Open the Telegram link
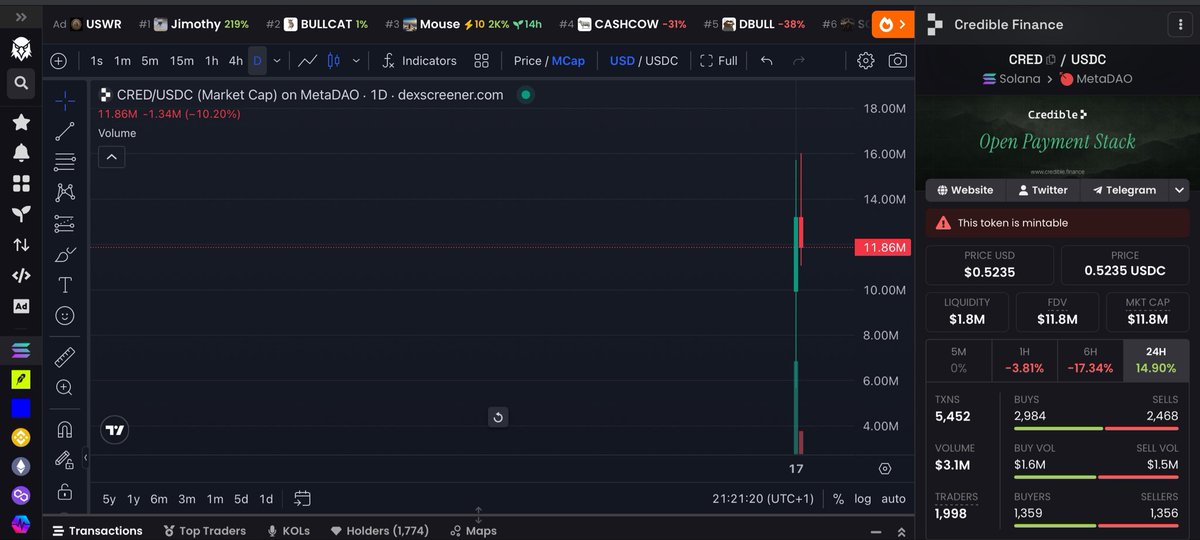Viewport: 1200px width, 540px height. (x=1124, y=190)
